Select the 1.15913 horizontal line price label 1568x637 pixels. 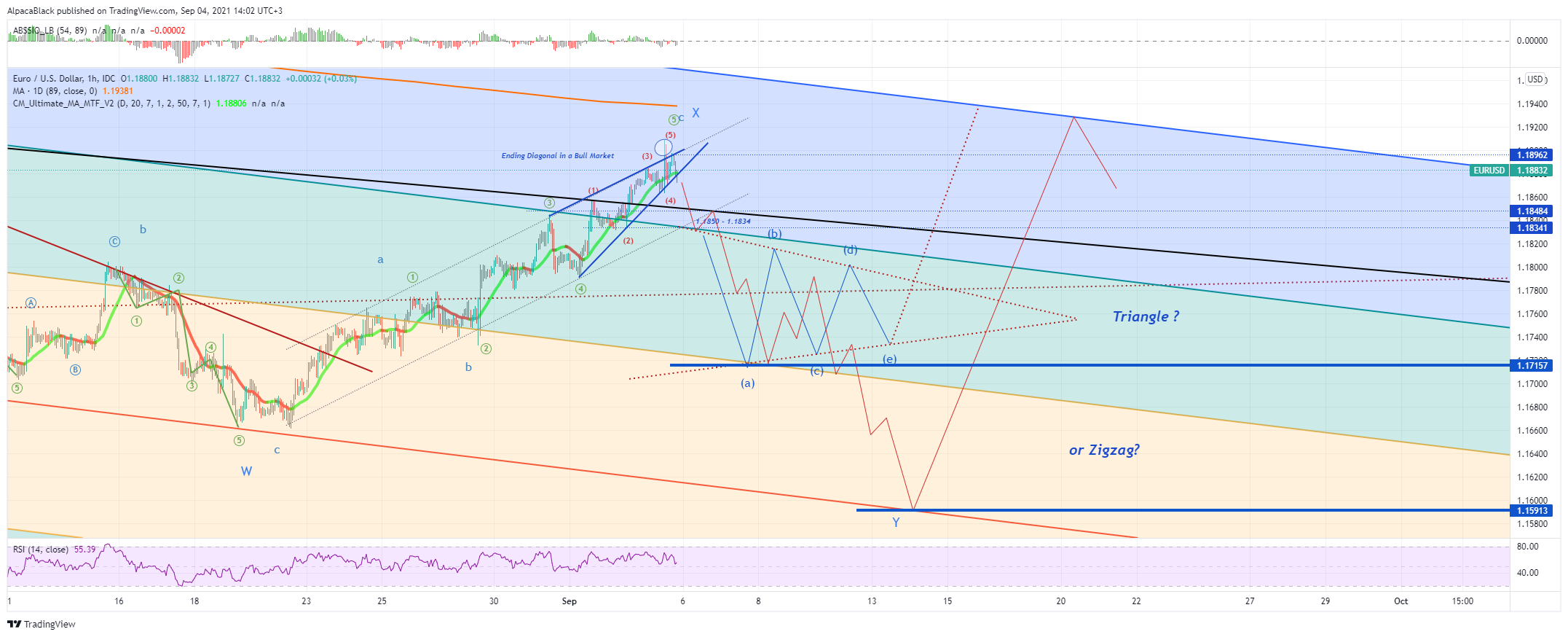pos(1532,511)
